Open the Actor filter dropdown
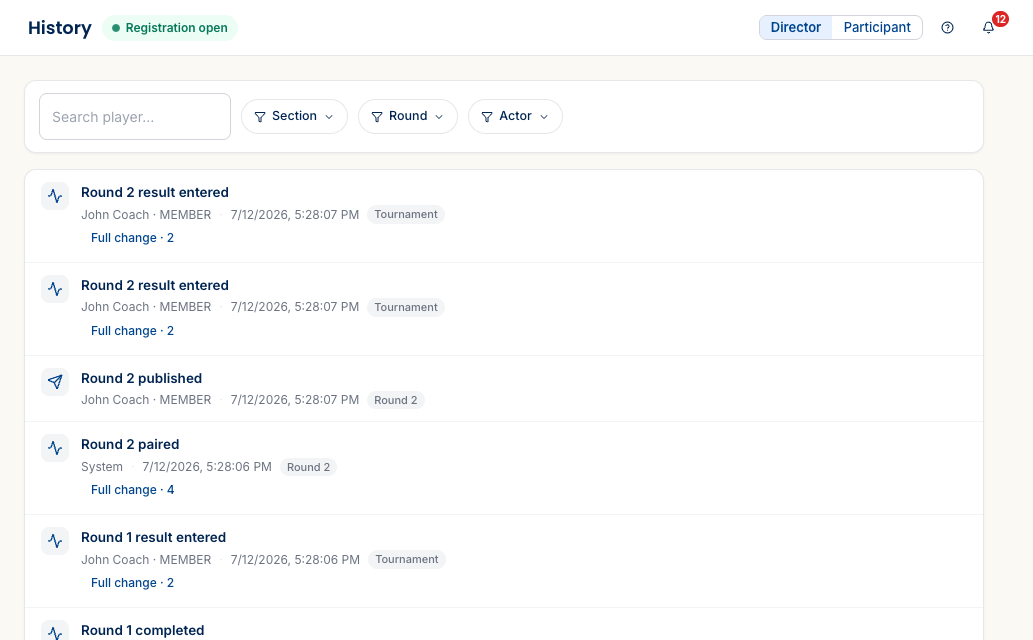The width and height of the screenshot is (1033, 640). pos(515,117)
